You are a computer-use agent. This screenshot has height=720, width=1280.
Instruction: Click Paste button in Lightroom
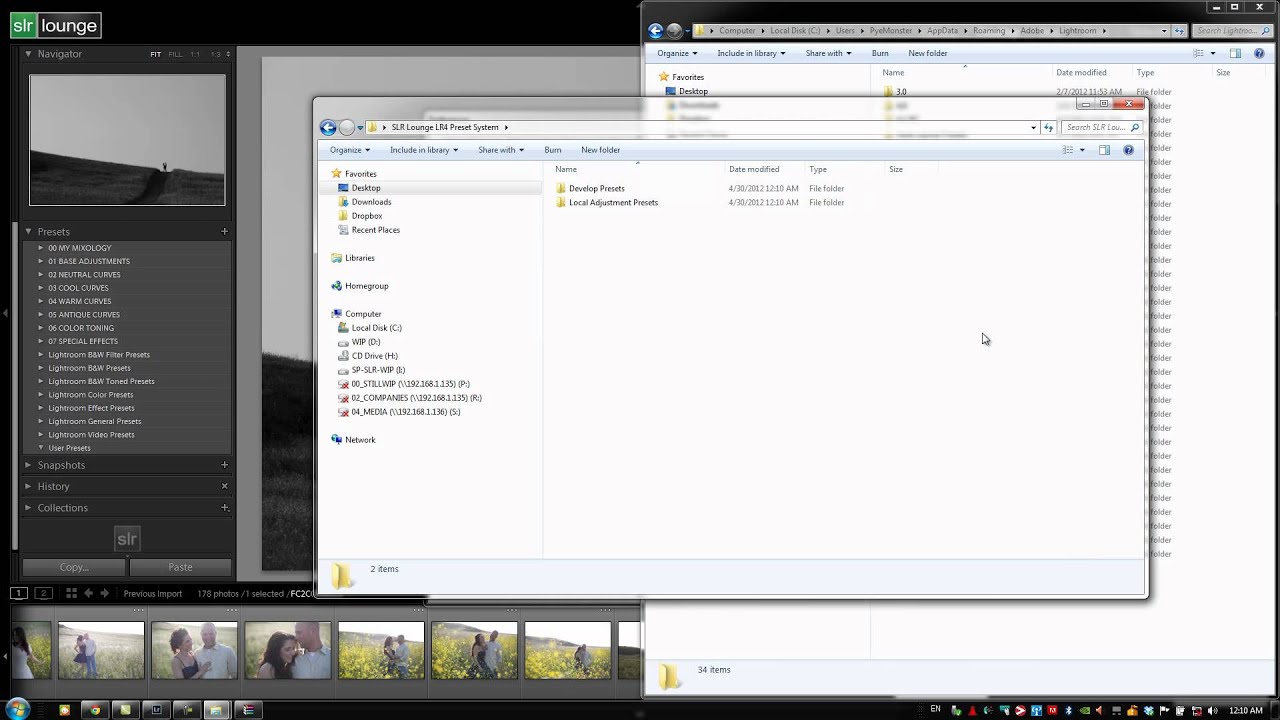180,567
